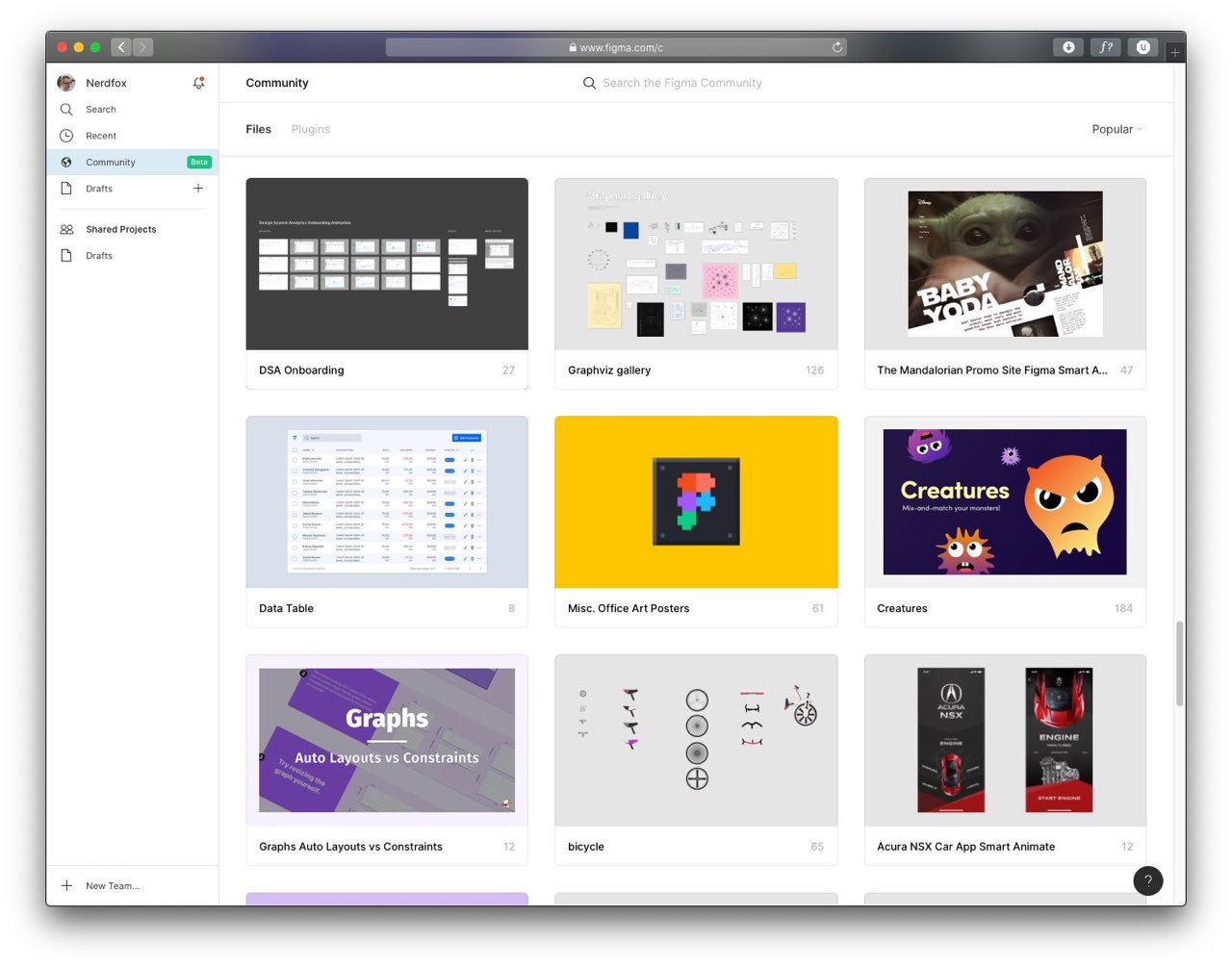Image resolution: width=1232 pixels, height=967 pixels.
Task: Click the Graphviz gallery title
Action: 609,370
